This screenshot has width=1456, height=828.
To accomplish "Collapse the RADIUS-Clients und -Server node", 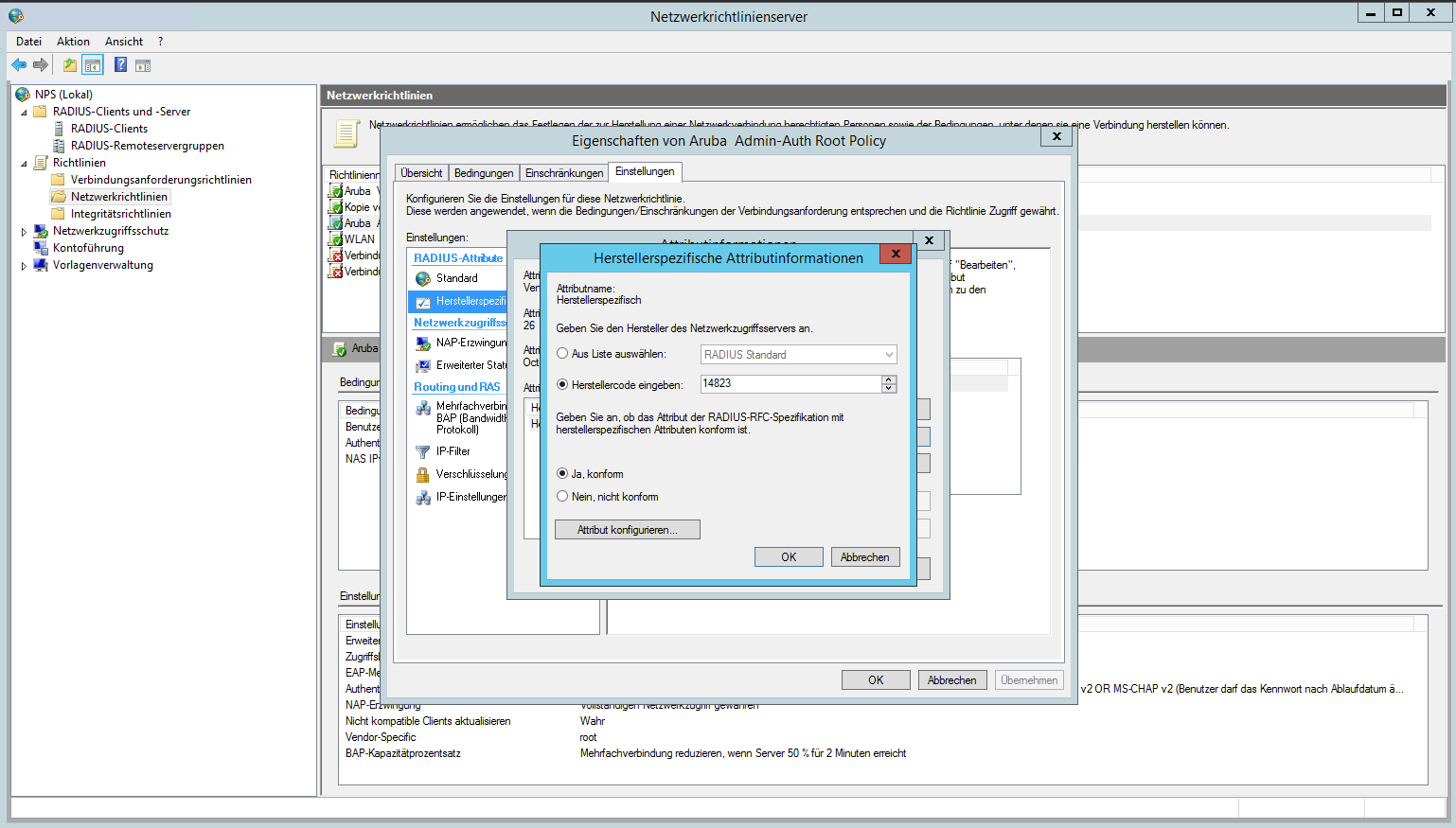I will pos(24,113).
